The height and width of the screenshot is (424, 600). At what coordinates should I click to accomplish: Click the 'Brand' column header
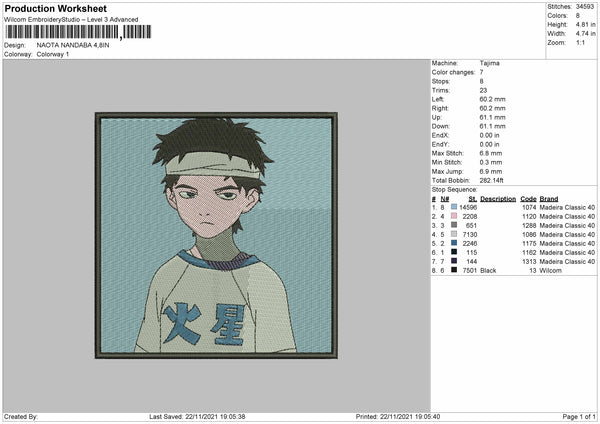549,199
